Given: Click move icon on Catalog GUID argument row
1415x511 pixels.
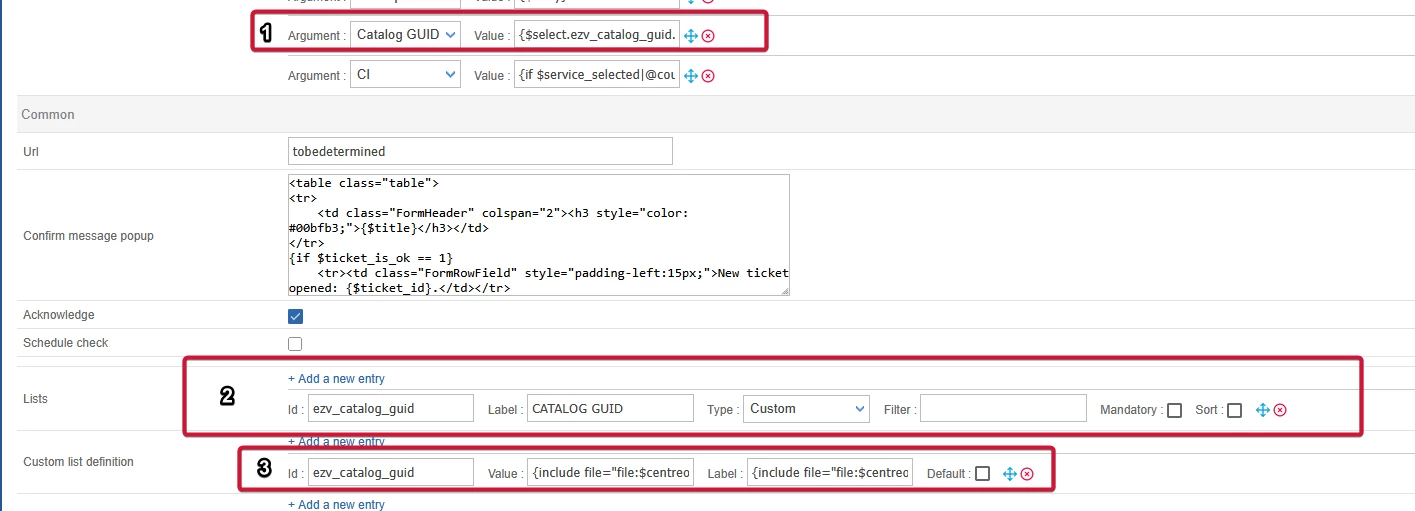Looking at the screenshot, I should pos(691,35).
